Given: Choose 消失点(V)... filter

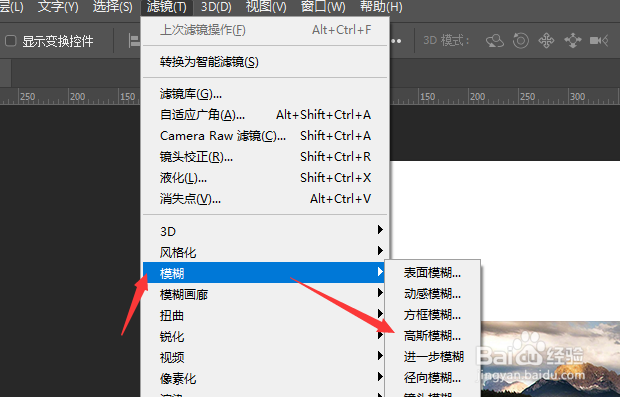Looking at the screenshot, I should click(265, 198).
